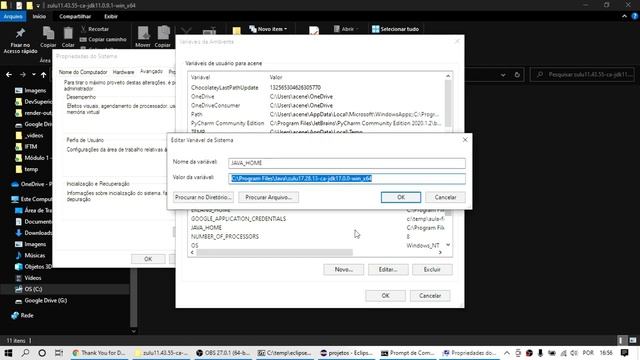Select OneDriveConsumer user variable row

(x=317, y=105)
